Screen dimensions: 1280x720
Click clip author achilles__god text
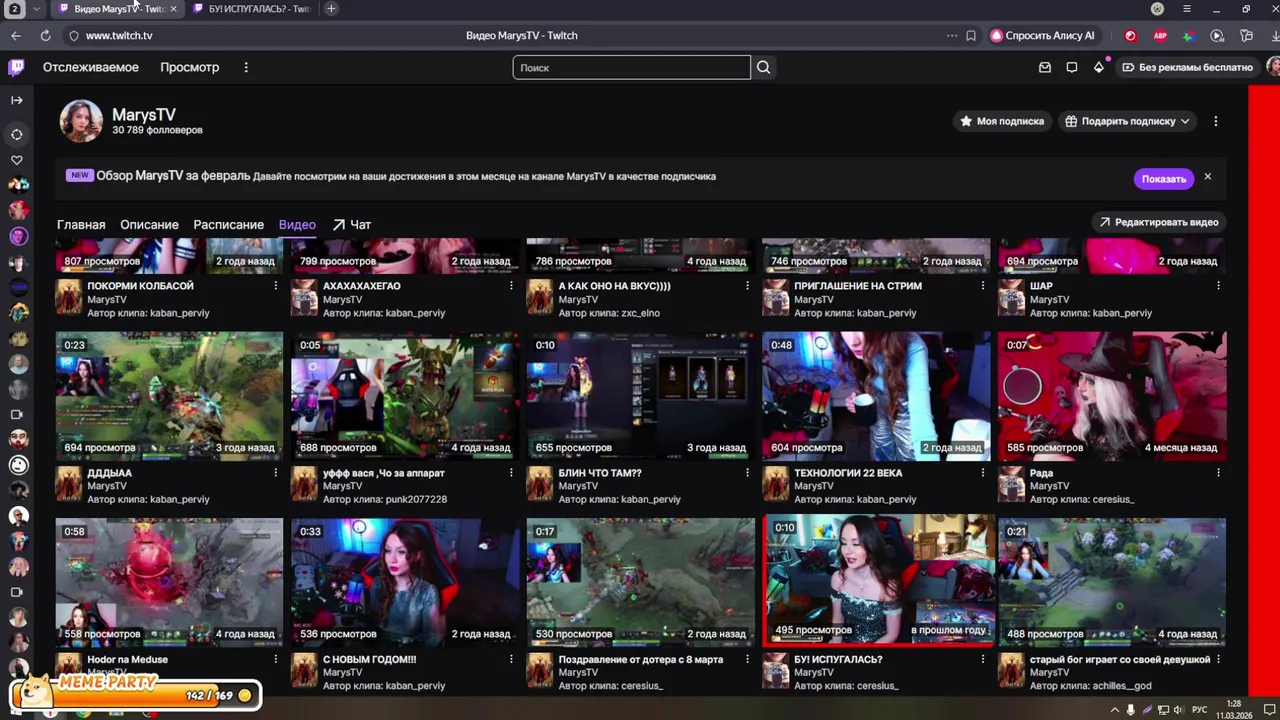[x=1123, y=686]
